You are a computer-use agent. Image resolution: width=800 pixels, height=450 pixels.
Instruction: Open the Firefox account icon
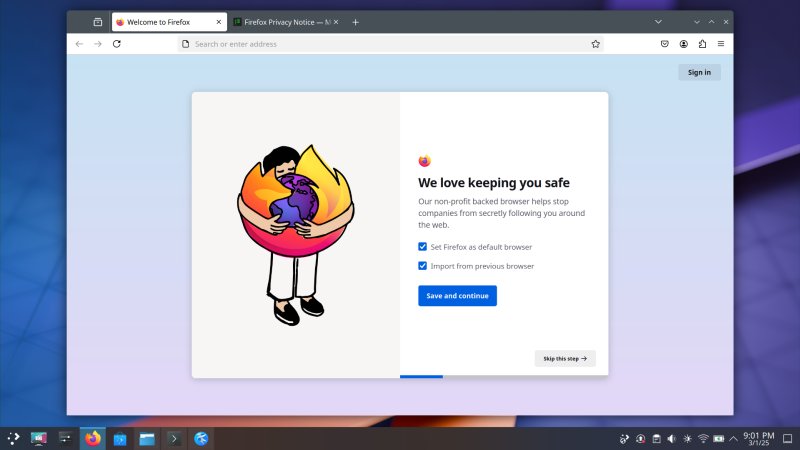(684, 44)
